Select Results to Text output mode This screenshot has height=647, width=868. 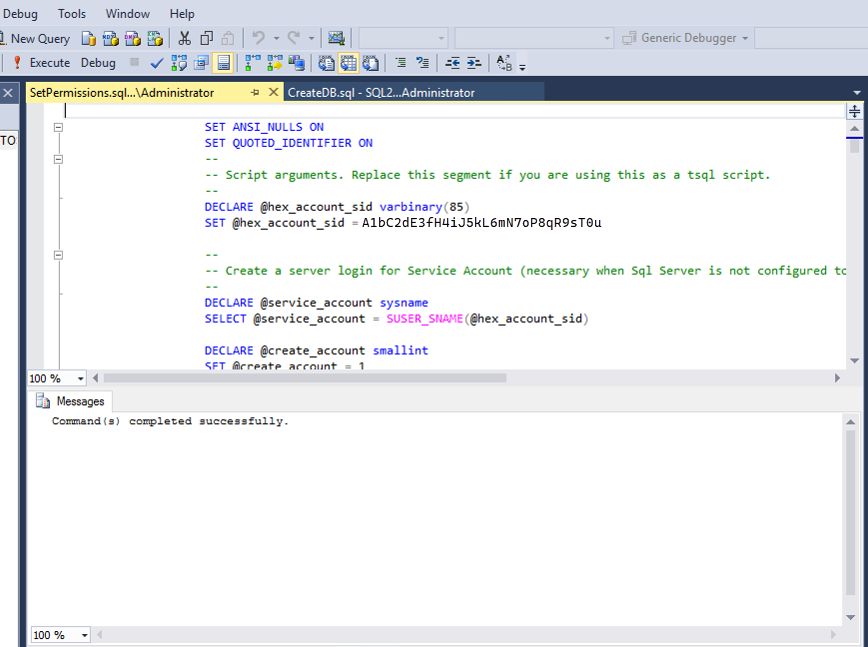point(324,62)
